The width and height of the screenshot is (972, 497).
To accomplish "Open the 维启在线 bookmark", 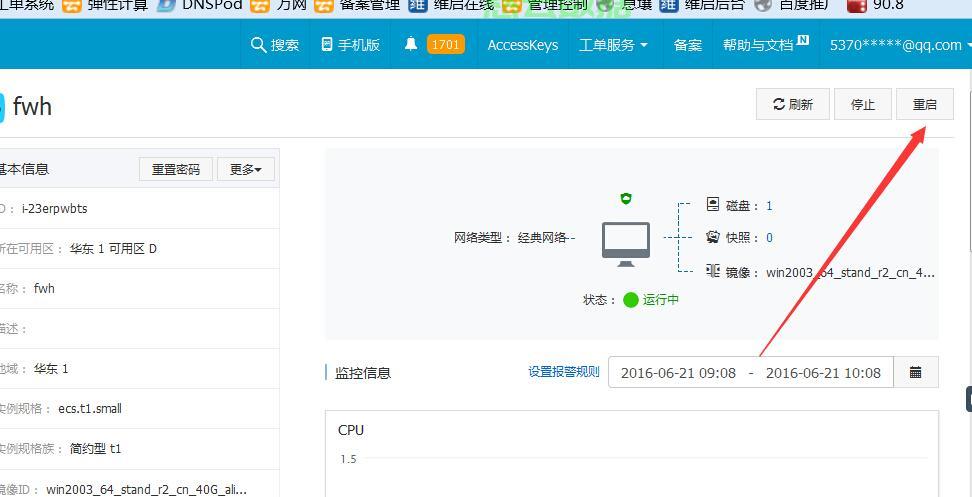I will tap(451, 6).
